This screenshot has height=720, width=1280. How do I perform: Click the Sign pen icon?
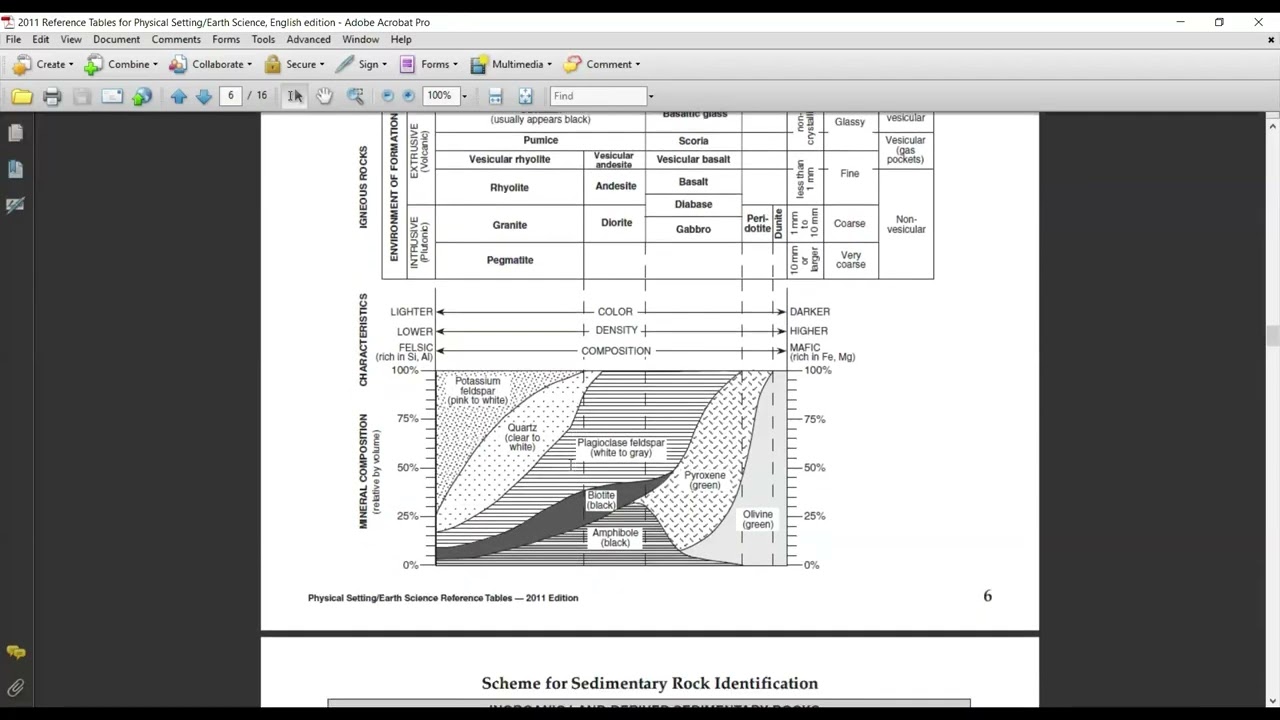[344, 64]
